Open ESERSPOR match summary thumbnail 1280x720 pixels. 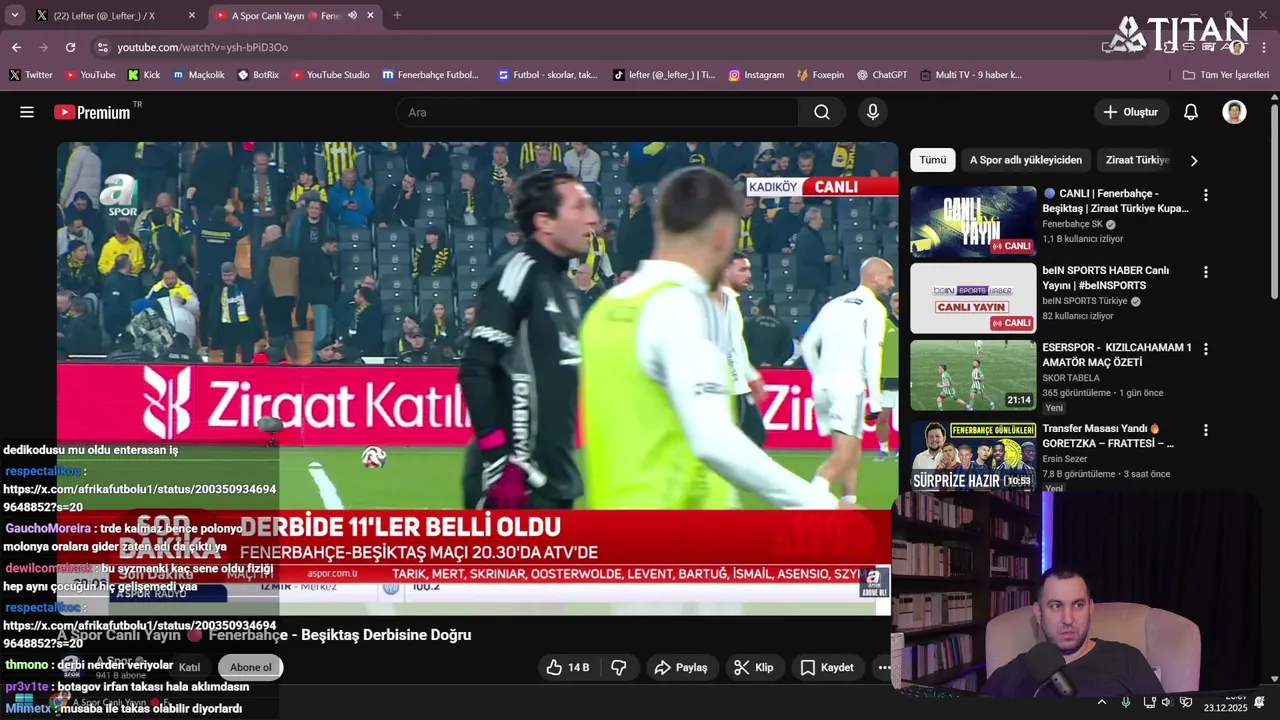click(x=973, y=375)
